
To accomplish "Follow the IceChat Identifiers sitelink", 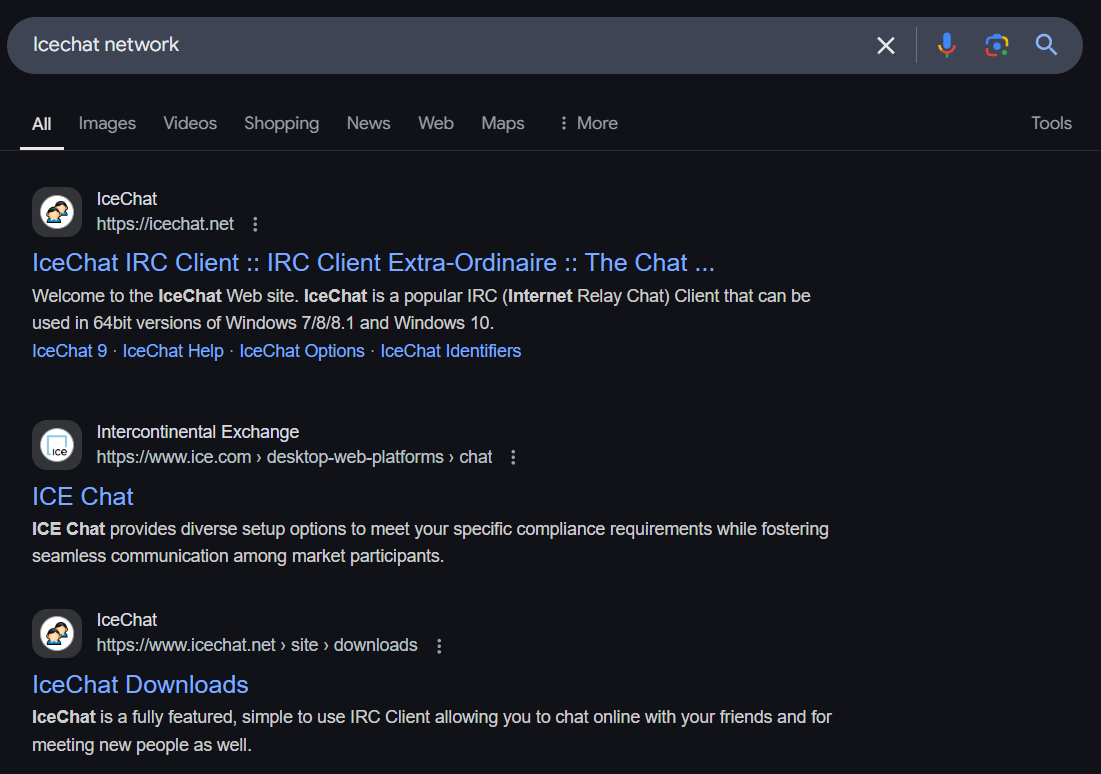I will click(451, 351).
